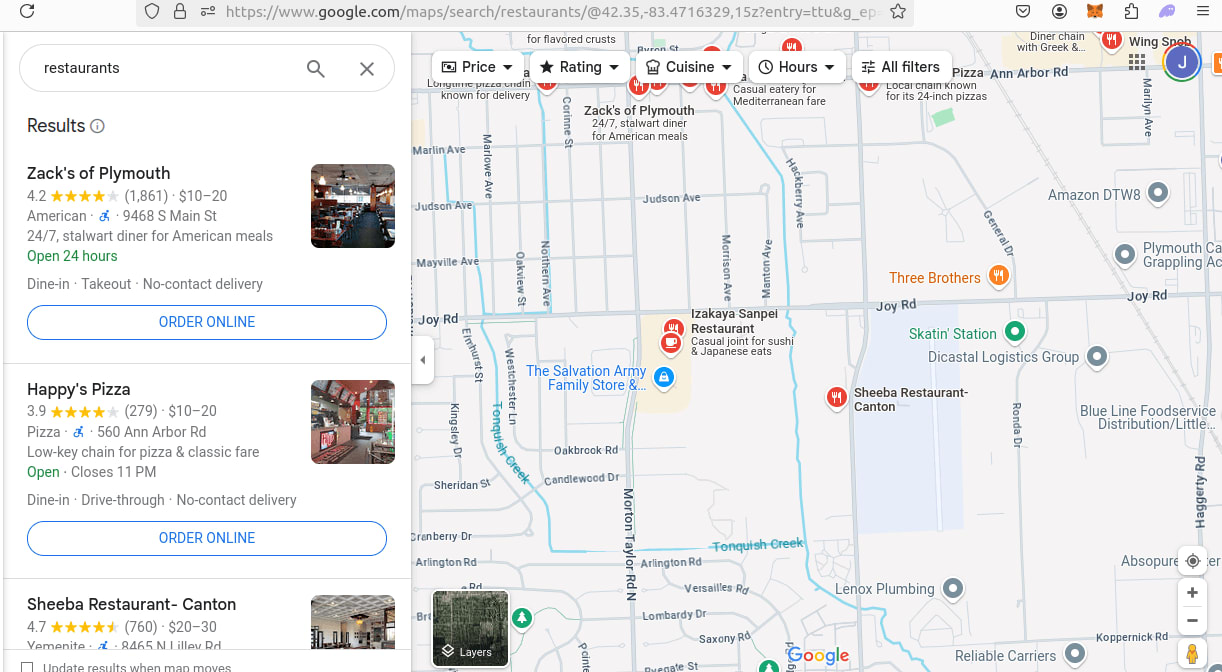
Task: Click Salvation Army Family Store marker
Action: (662, 377)
